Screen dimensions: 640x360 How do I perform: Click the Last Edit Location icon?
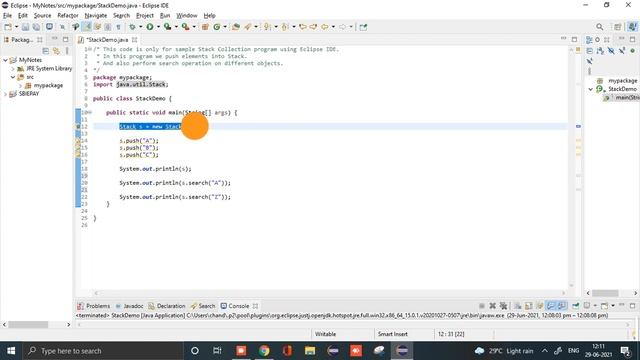coord(303,27)
